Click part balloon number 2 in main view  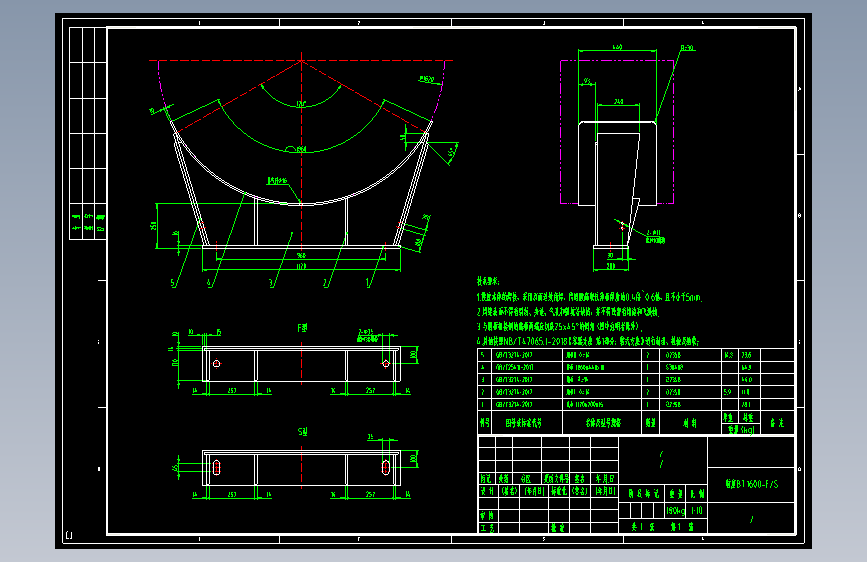[326, 283]
